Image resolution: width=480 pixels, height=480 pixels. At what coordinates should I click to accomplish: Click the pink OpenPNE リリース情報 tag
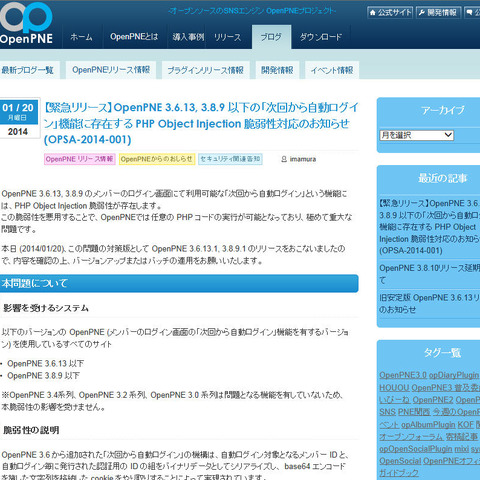80,159
